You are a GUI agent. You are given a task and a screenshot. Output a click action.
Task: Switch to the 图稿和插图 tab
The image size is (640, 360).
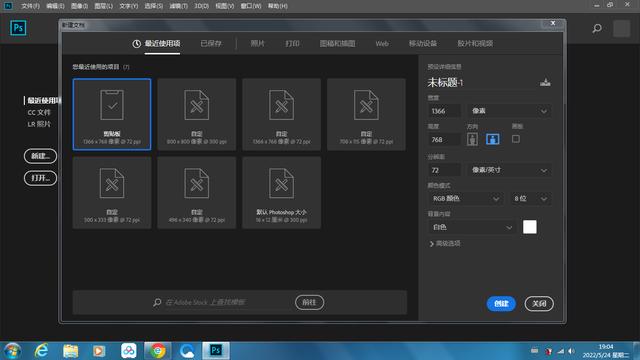pyautogui.click(x=338, y=44)
